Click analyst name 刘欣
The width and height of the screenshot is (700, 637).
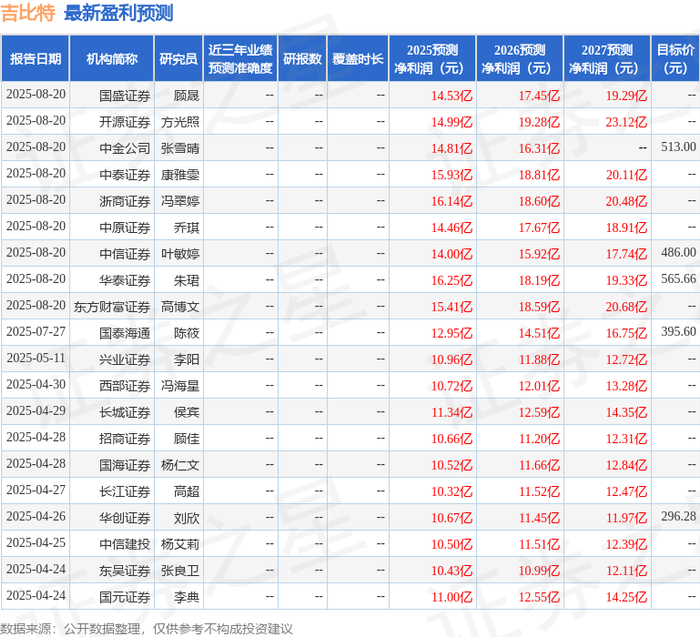[187, 518]
